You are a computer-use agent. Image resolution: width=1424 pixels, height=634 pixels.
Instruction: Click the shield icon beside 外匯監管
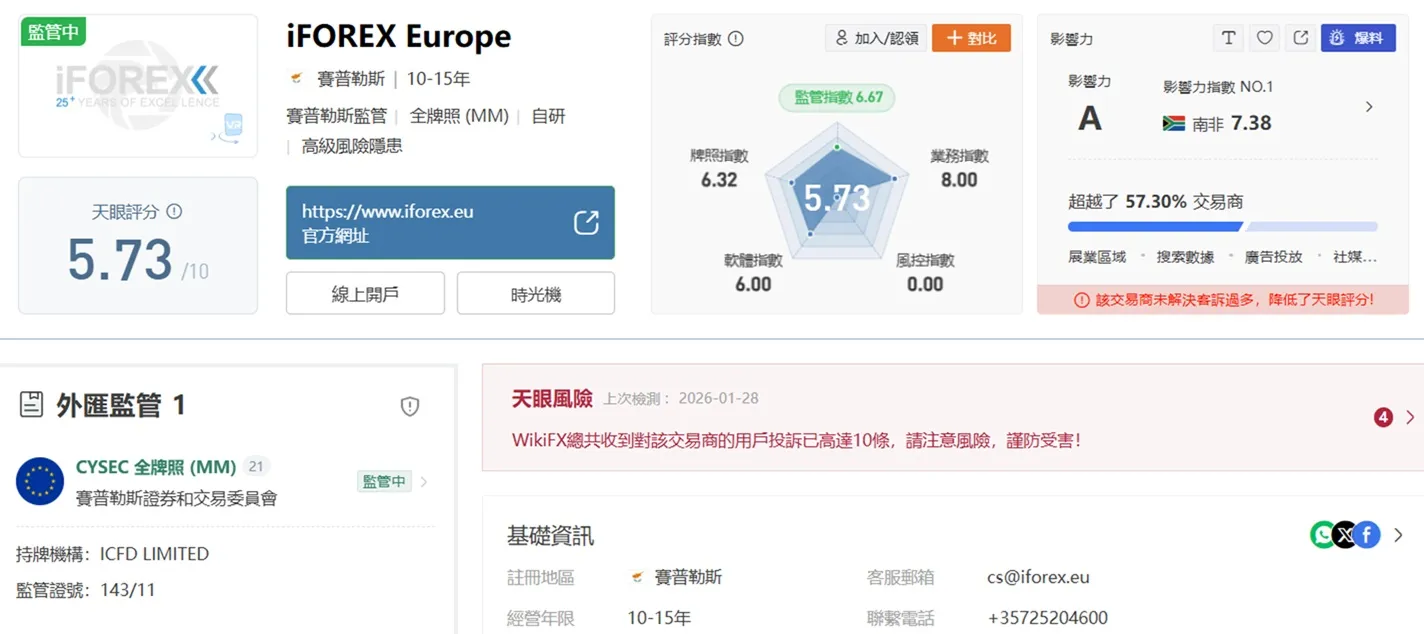(409, 406)
